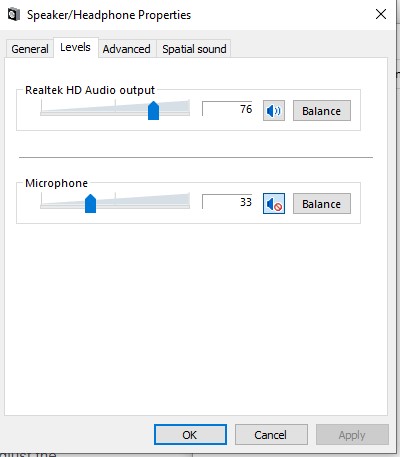Click the Microphone level slider thumb
This screenshot has height=457, width=400.
[x=90, y=203]
